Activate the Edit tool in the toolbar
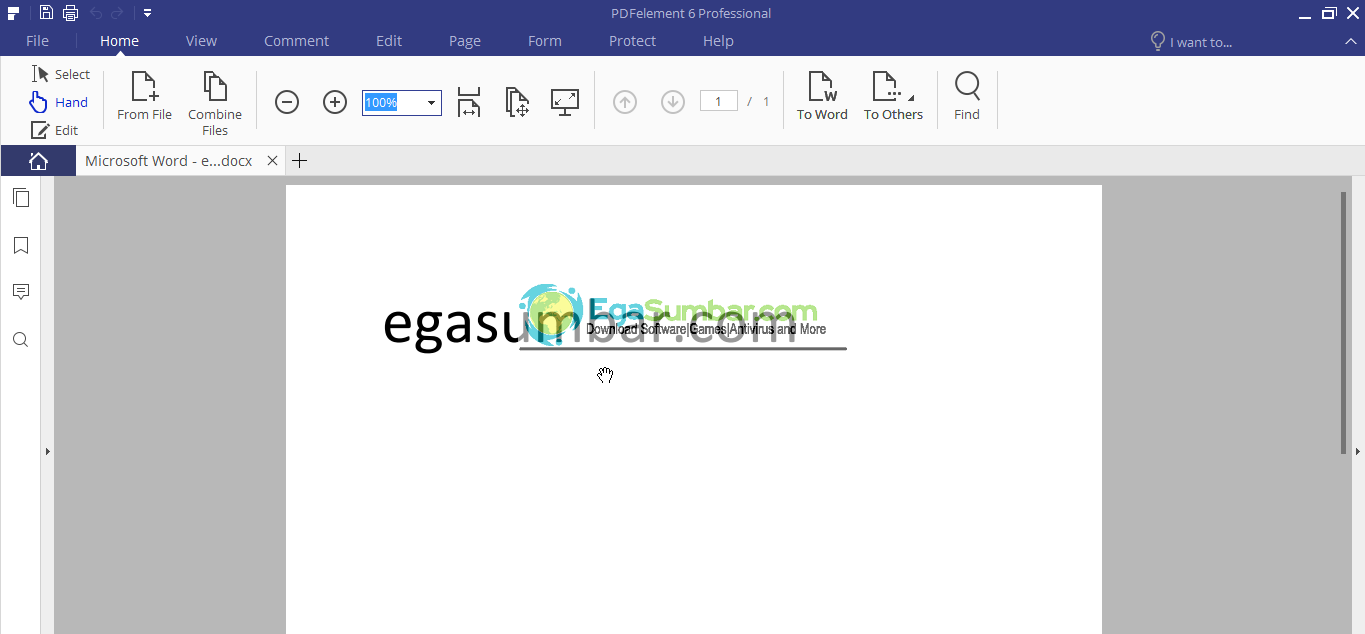 pos(55,130)
